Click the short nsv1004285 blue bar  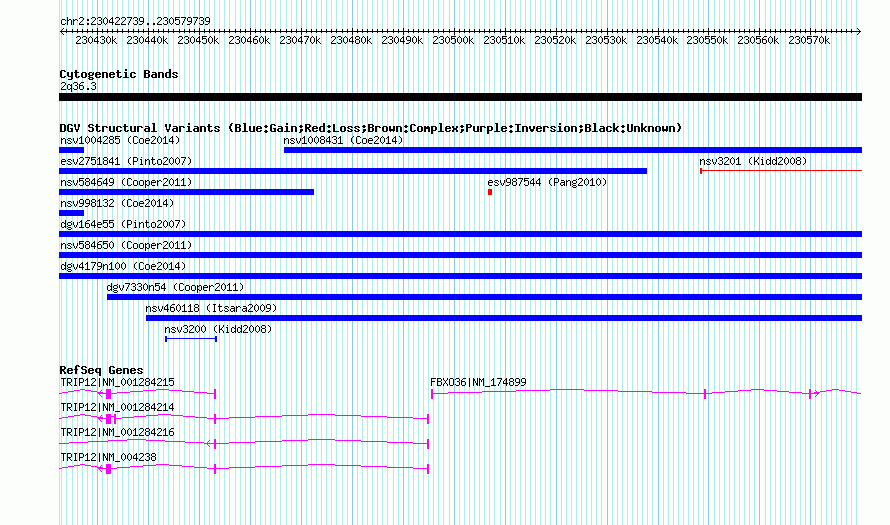point(72,150)
